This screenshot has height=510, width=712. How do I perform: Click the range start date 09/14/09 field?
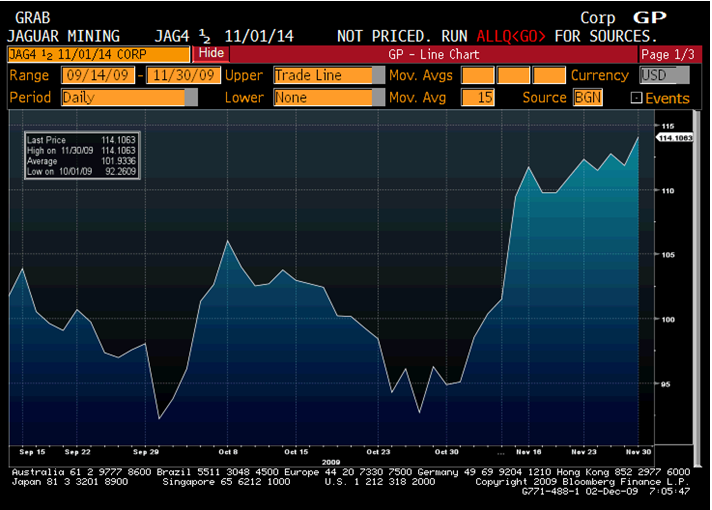click(97, 76)
